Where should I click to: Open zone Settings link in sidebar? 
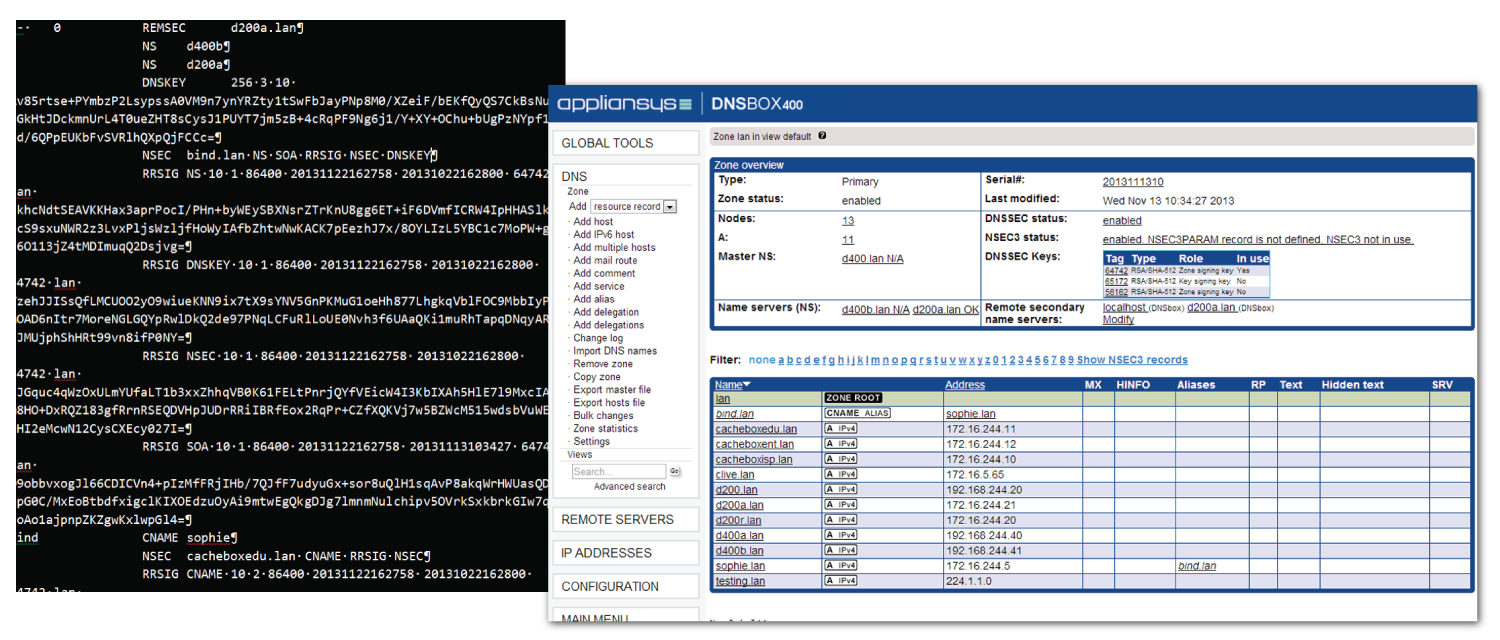591,443
